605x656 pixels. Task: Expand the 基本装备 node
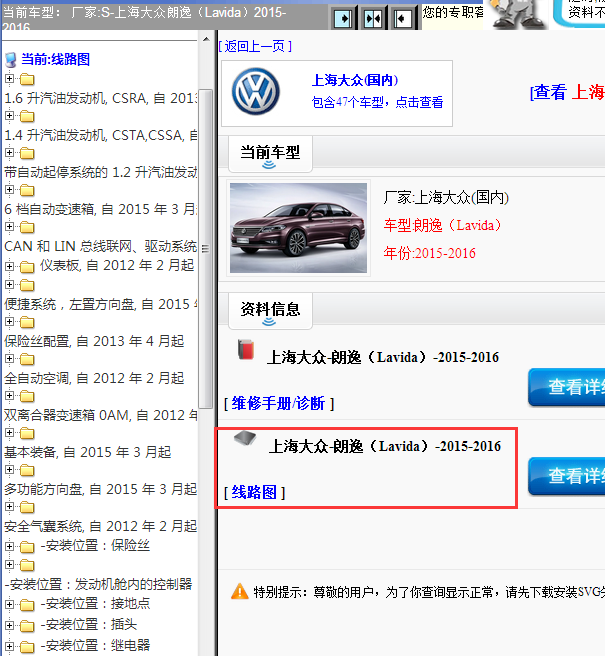(x=9, y=433)
